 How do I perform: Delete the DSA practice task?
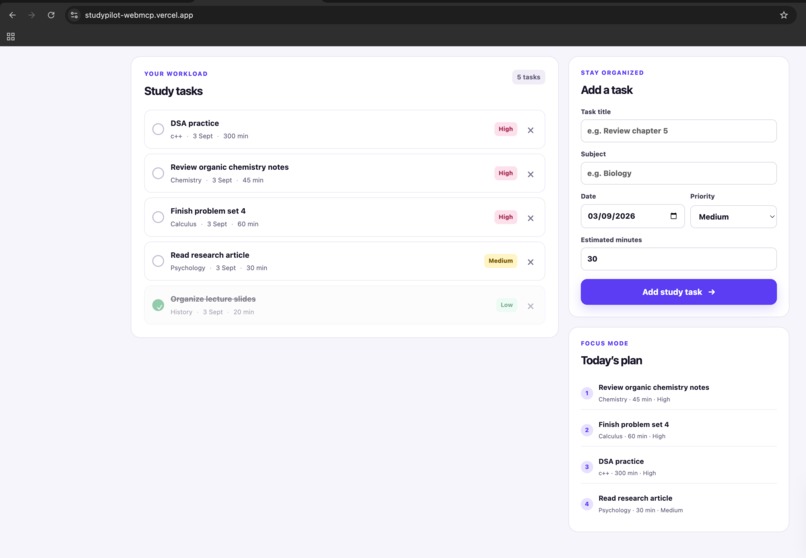(x=530, y=130)
